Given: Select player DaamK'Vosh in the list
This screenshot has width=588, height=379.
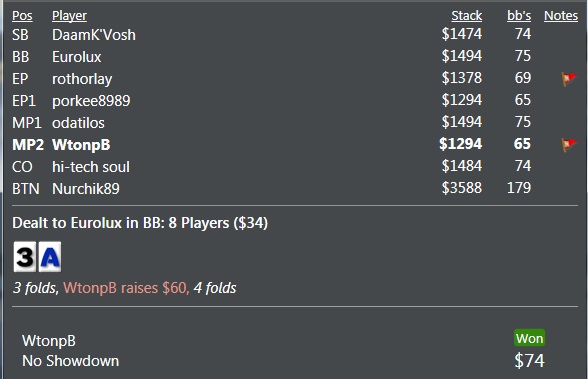Looking at the screenshot, I should [94, 35].
